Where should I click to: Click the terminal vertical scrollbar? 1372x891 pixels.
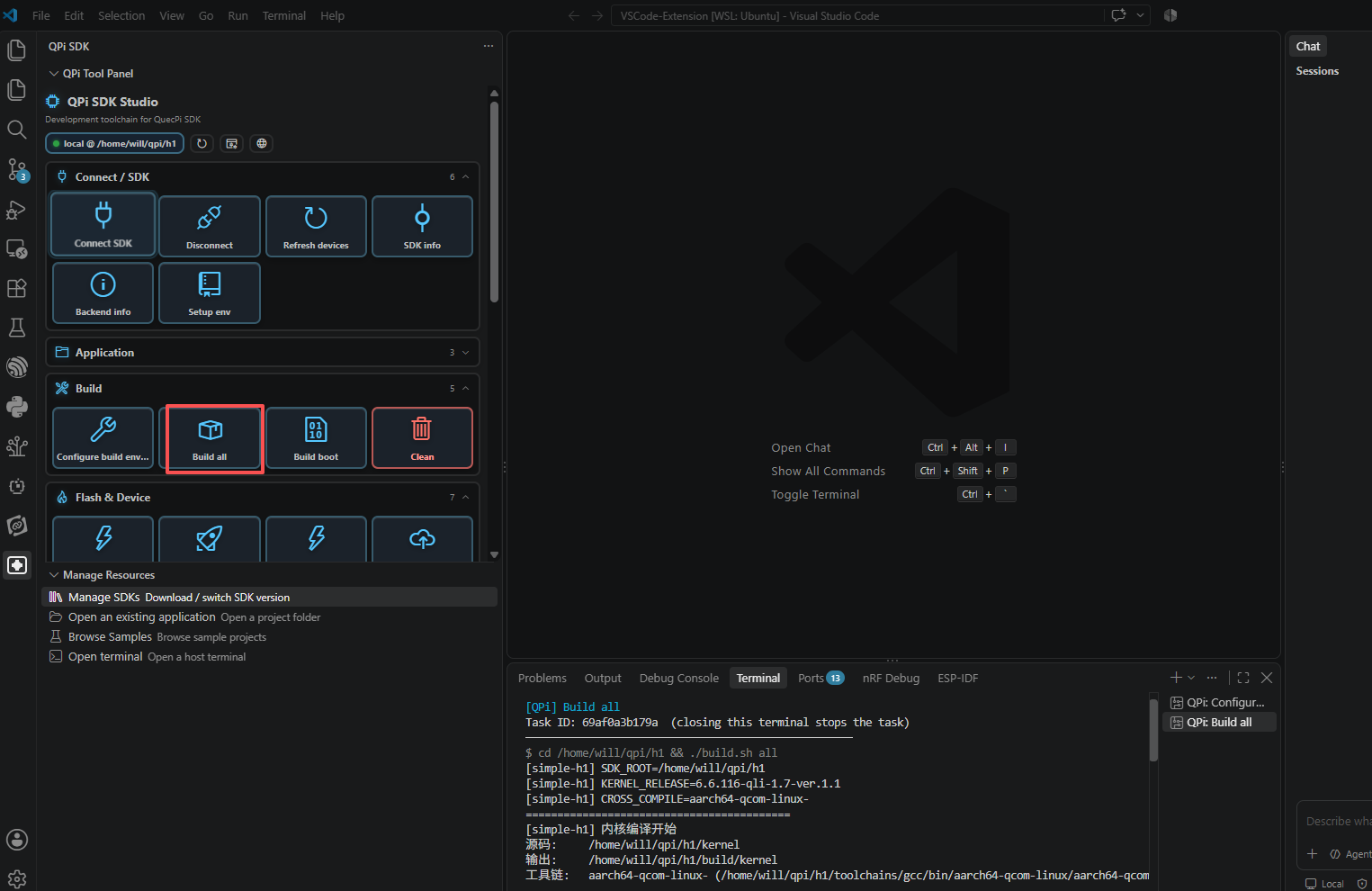pos(1153,731)
